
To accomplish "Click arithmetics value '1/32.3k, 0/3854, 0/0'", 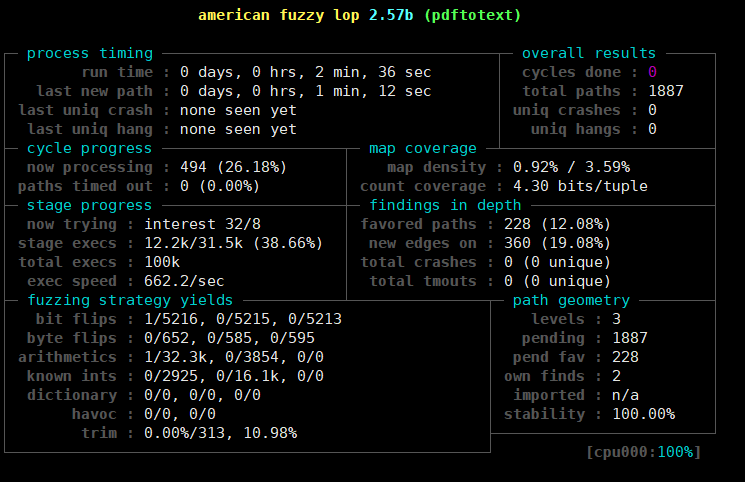I will pyautogui.click(x=234, y=357).
